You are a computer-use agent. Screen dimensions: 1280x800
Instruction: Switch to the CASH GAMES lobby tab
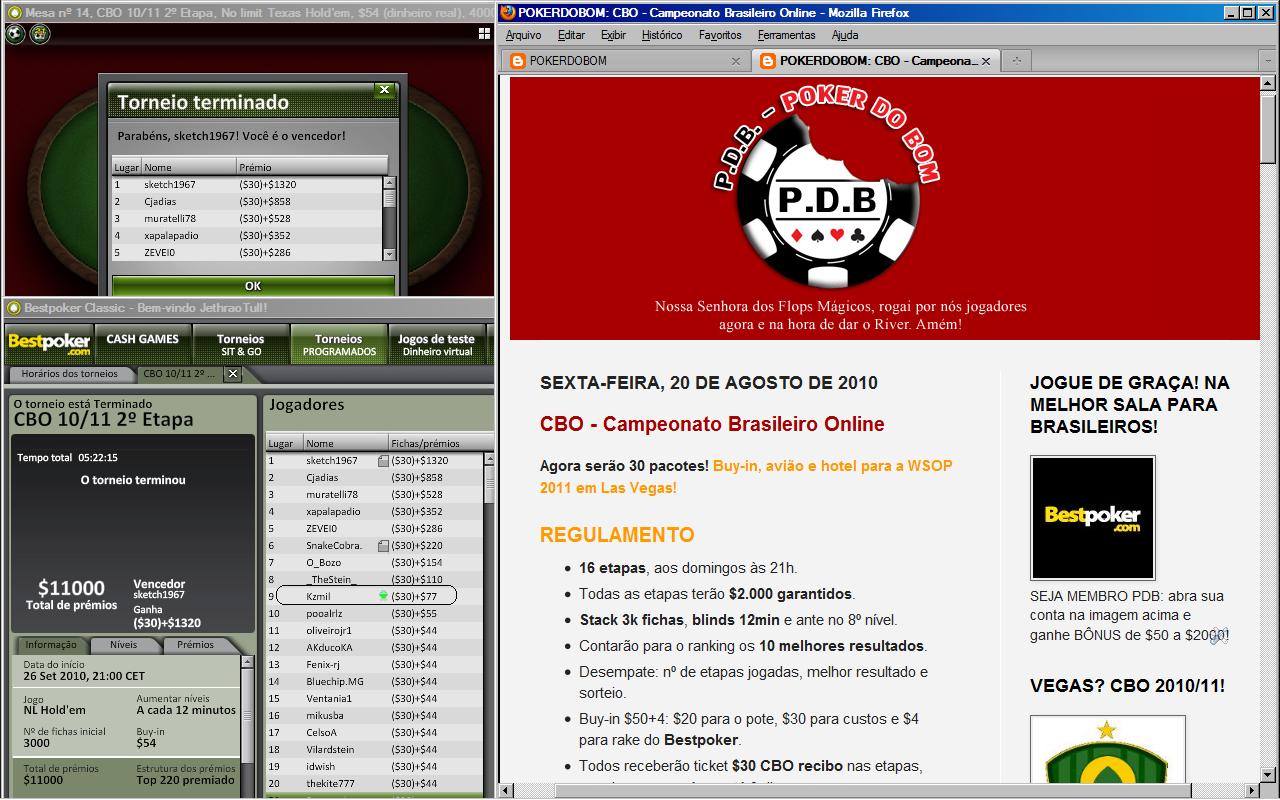(143, 344)
